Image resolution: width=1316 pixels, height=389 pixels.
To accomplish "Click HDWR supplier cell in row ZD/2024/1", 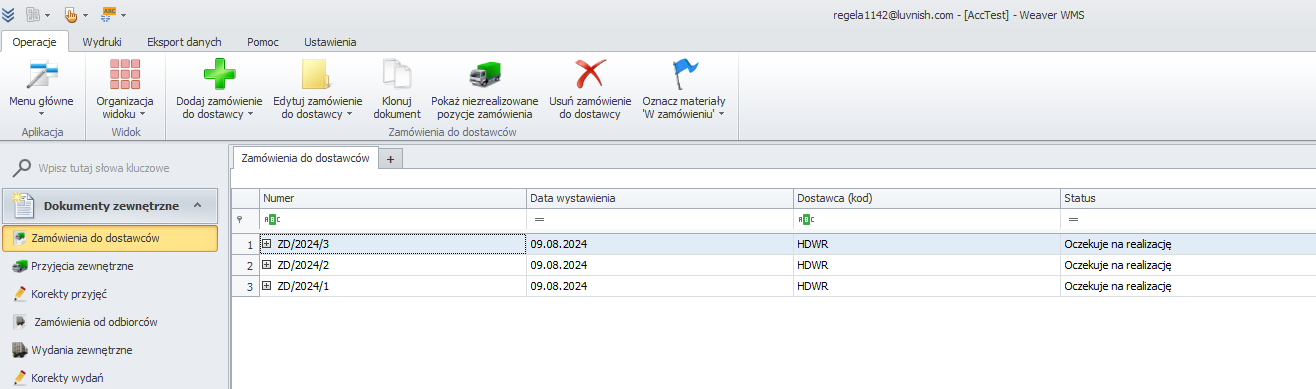I will click(x=926, y=286).
